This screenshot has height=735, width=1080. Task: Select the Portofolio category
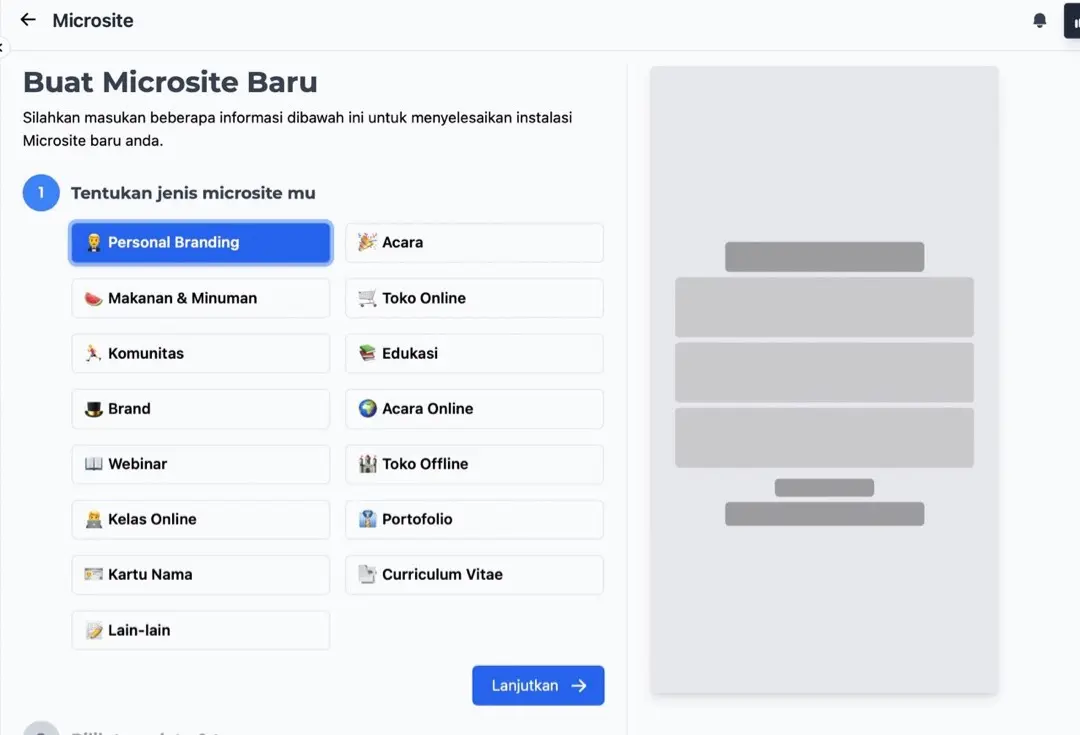coord(473,519)
